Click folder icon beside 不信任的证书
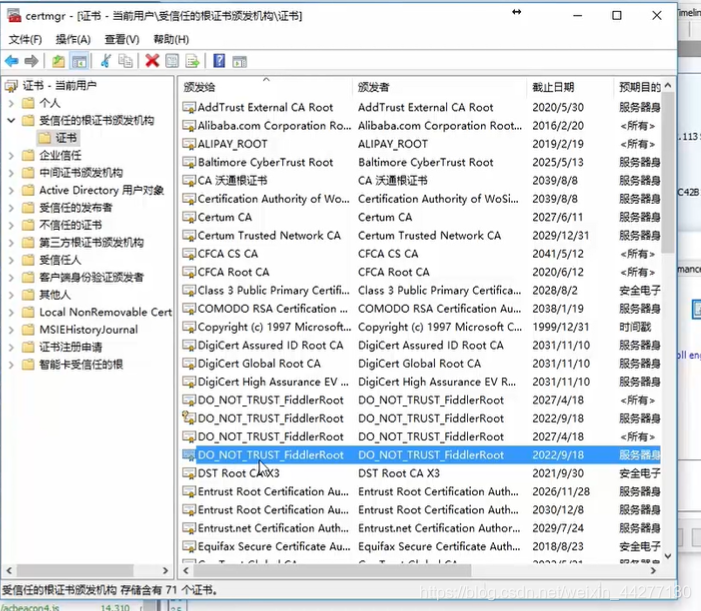This screenshot has width=701, height=611. pyautogui.click(x=28, y=225)
